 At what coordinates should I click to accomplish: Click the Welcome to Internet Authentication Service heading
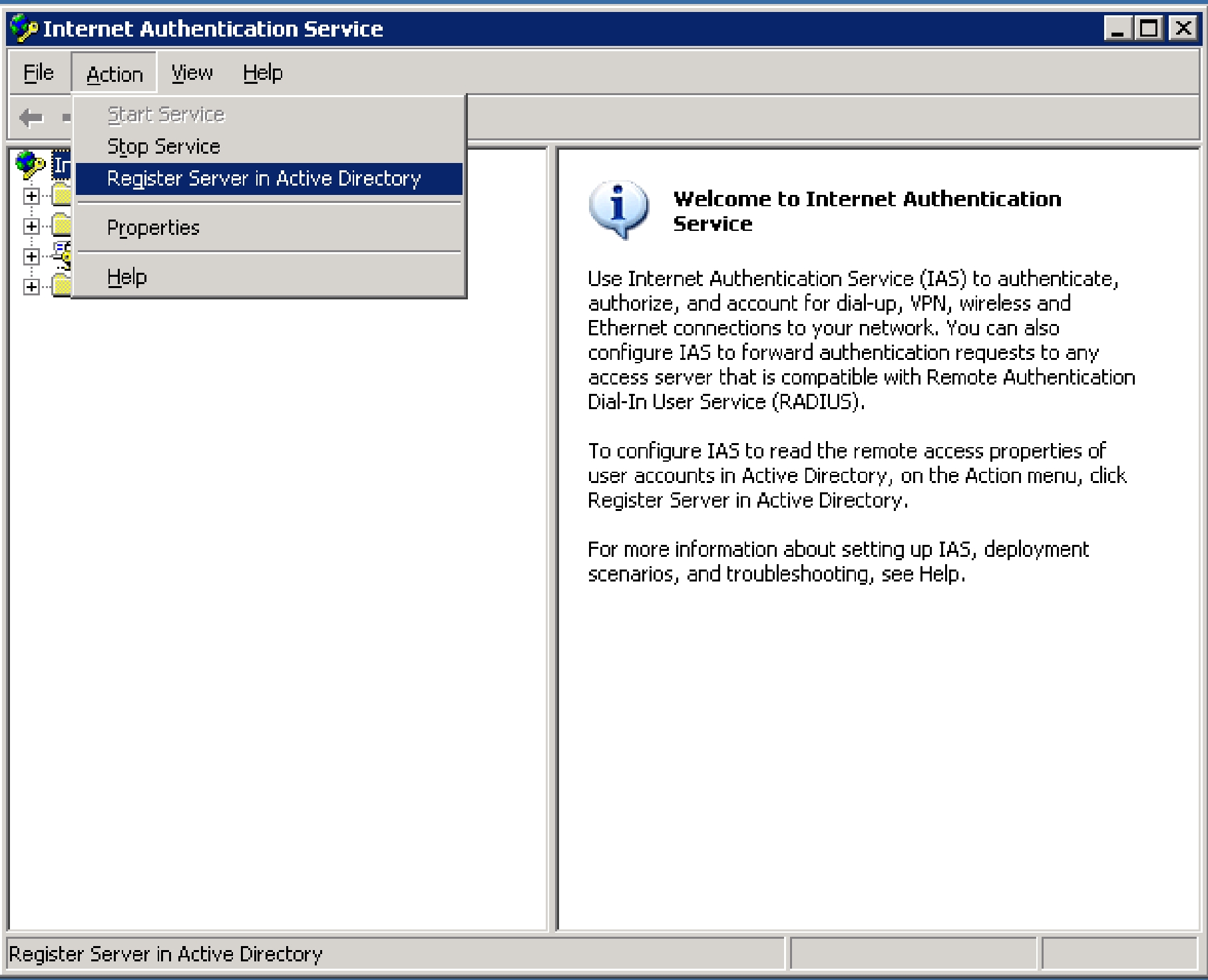pyautogui.click(x=867, y=211)
